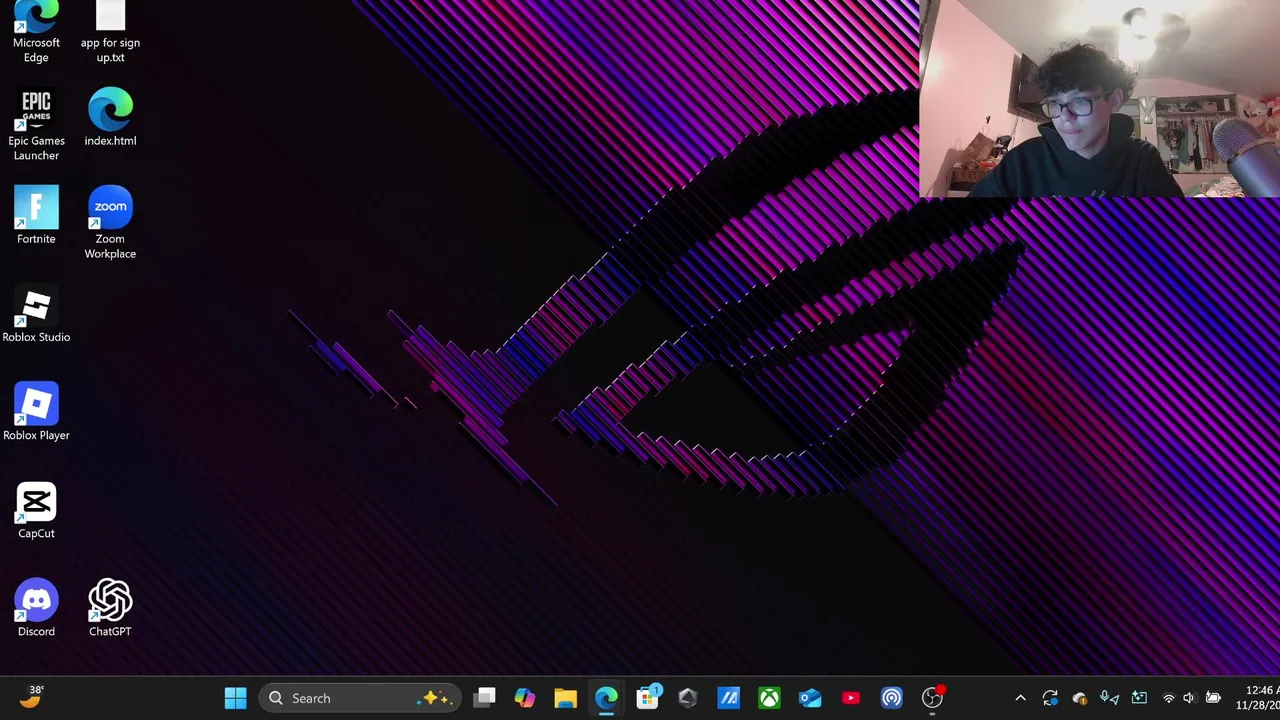This screenshot has width=1280, height=720.
Task: Select the ChatGPT desktop shortcut
Action: tap(110, 608)
